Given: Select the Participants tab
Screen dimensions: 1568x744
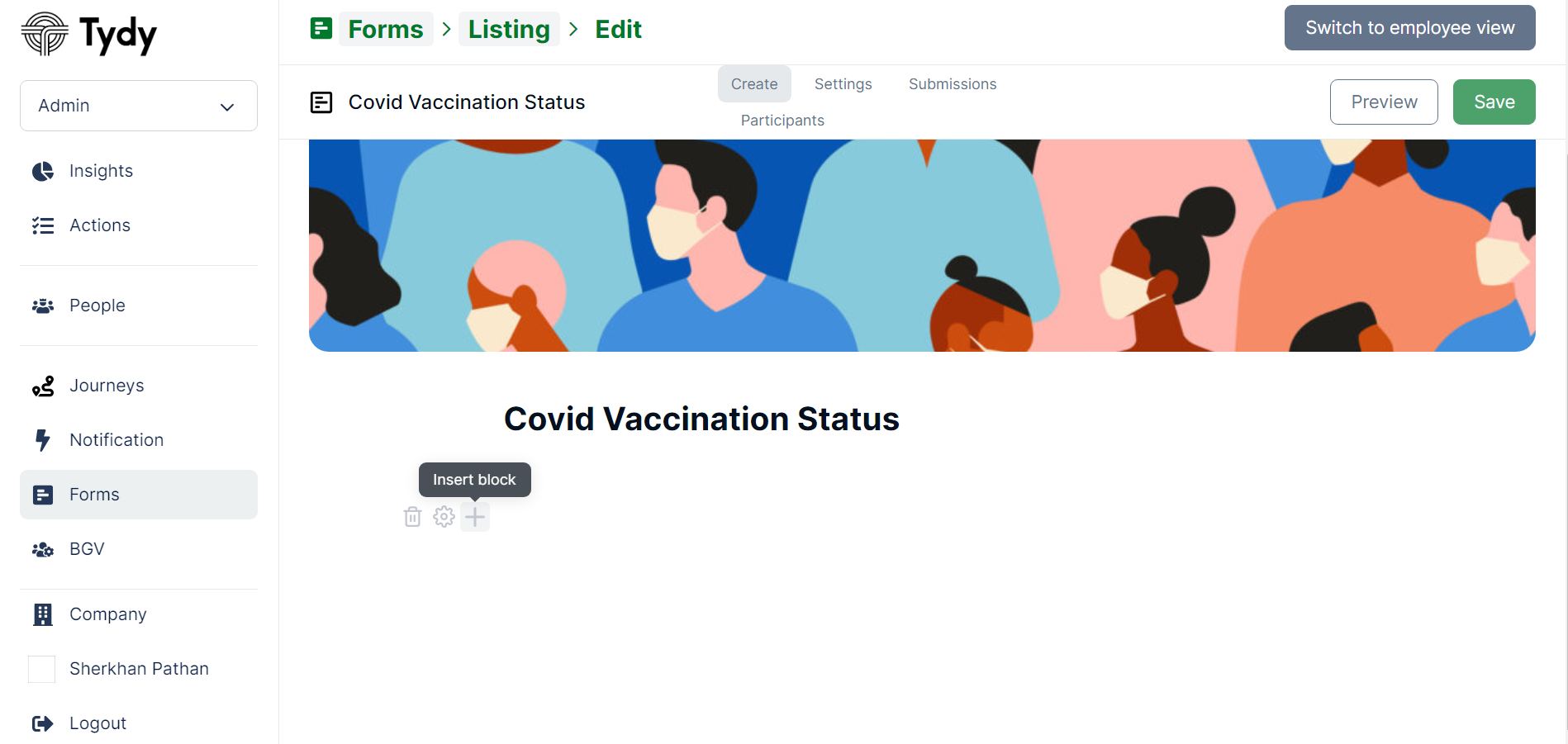Looking at the screenshot, I should point(782,121).
